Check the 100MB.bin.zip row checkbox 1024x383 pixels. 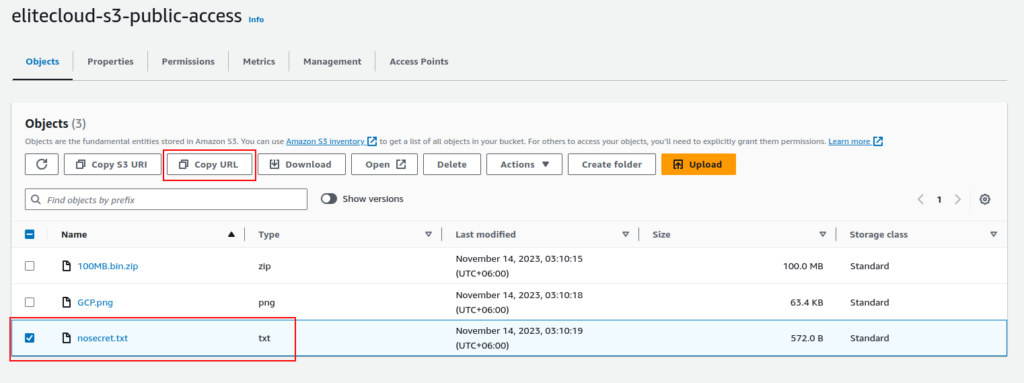(x=29, y=266)
